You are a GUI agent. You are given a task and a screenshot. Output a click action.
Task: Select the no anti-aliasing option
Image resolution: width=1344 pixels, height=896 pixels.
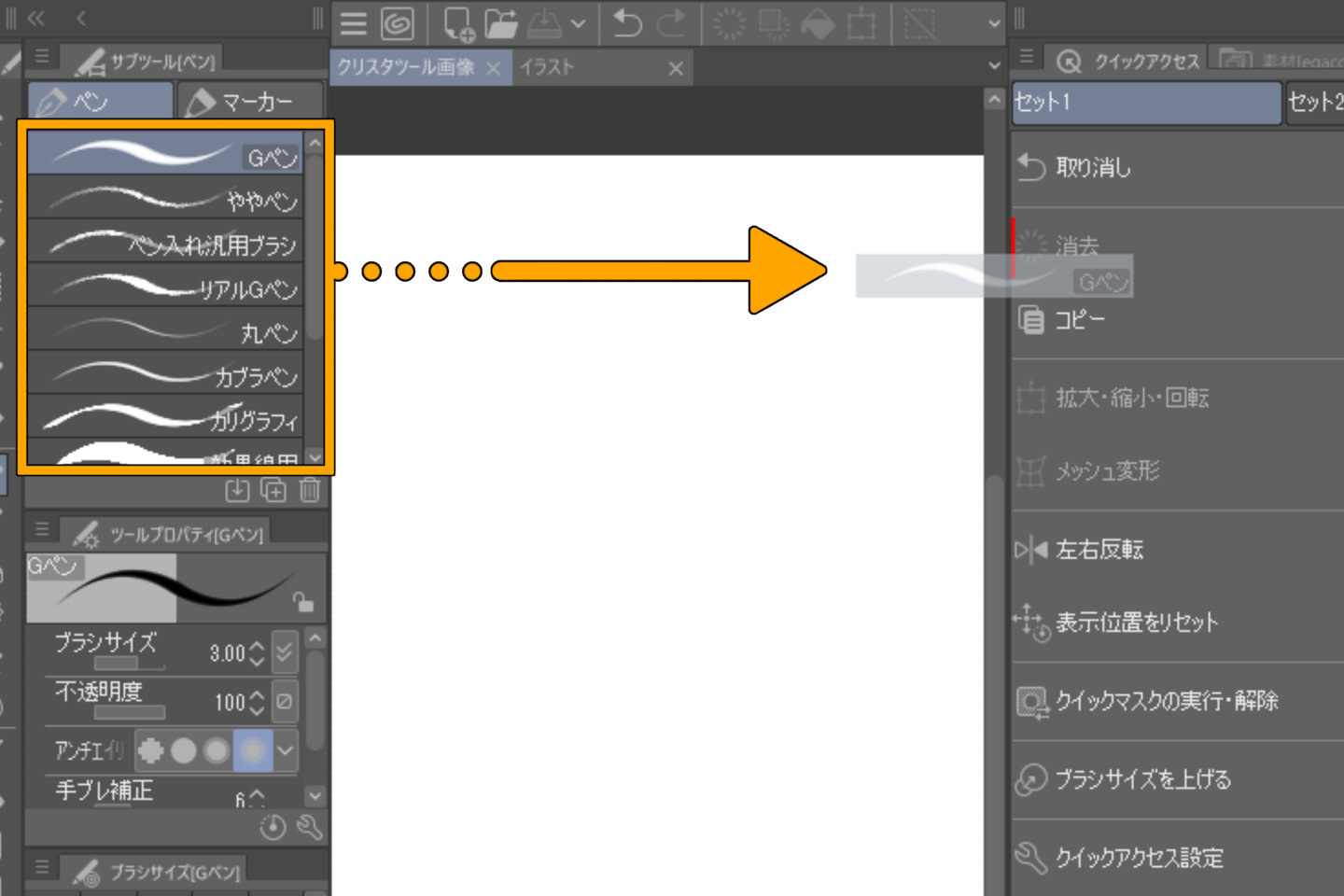[x=150, y=750]
